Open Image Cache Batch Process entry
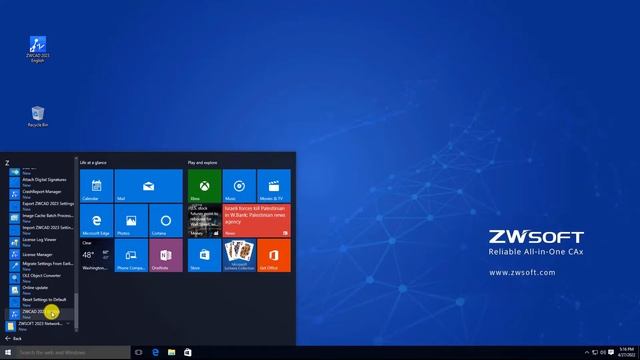The width and height of the screenshot is (640, 360). pos(41,218)
